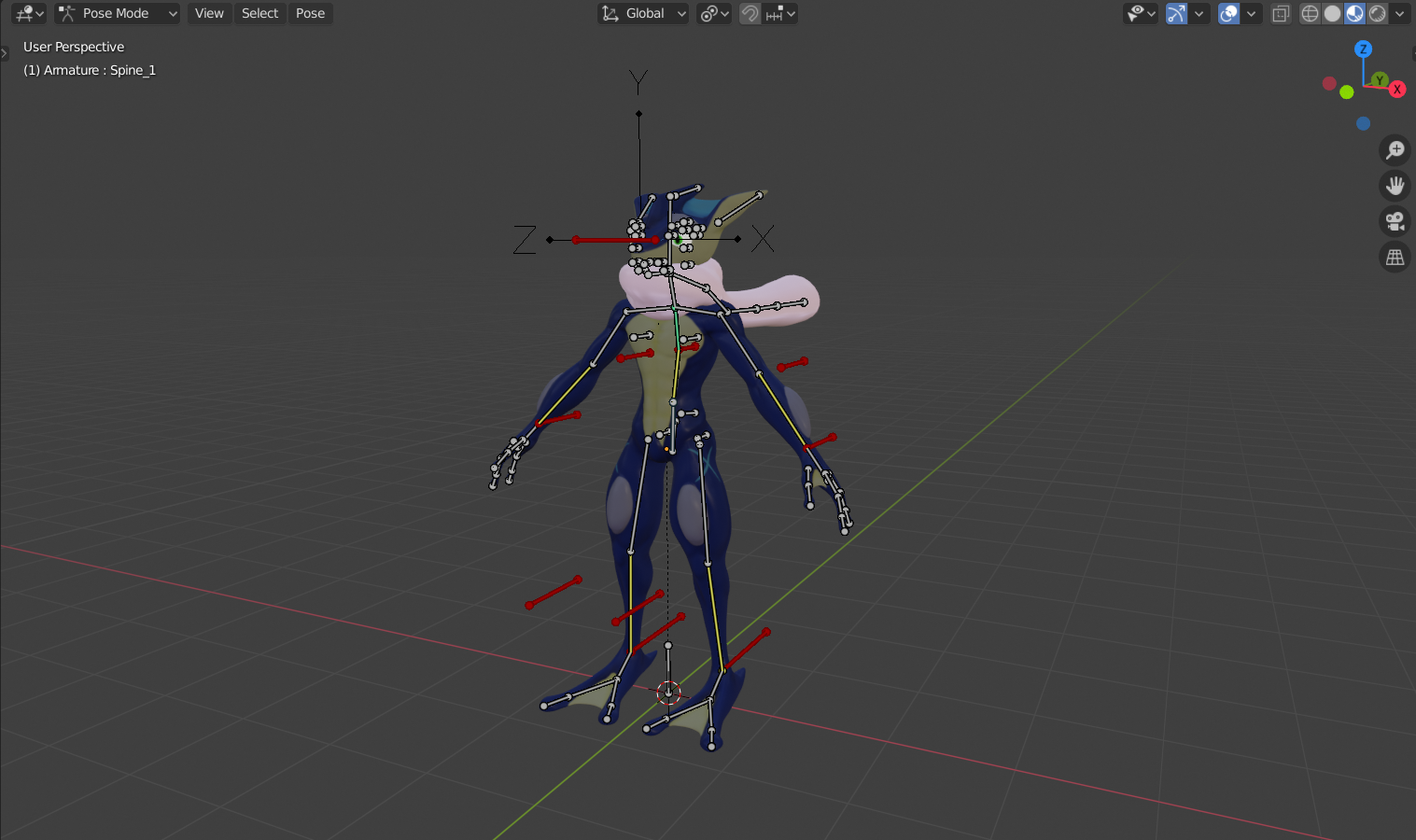Select rendered viewport shading
This screenshot has height=840, width=1416.
tap(1377, 13)
